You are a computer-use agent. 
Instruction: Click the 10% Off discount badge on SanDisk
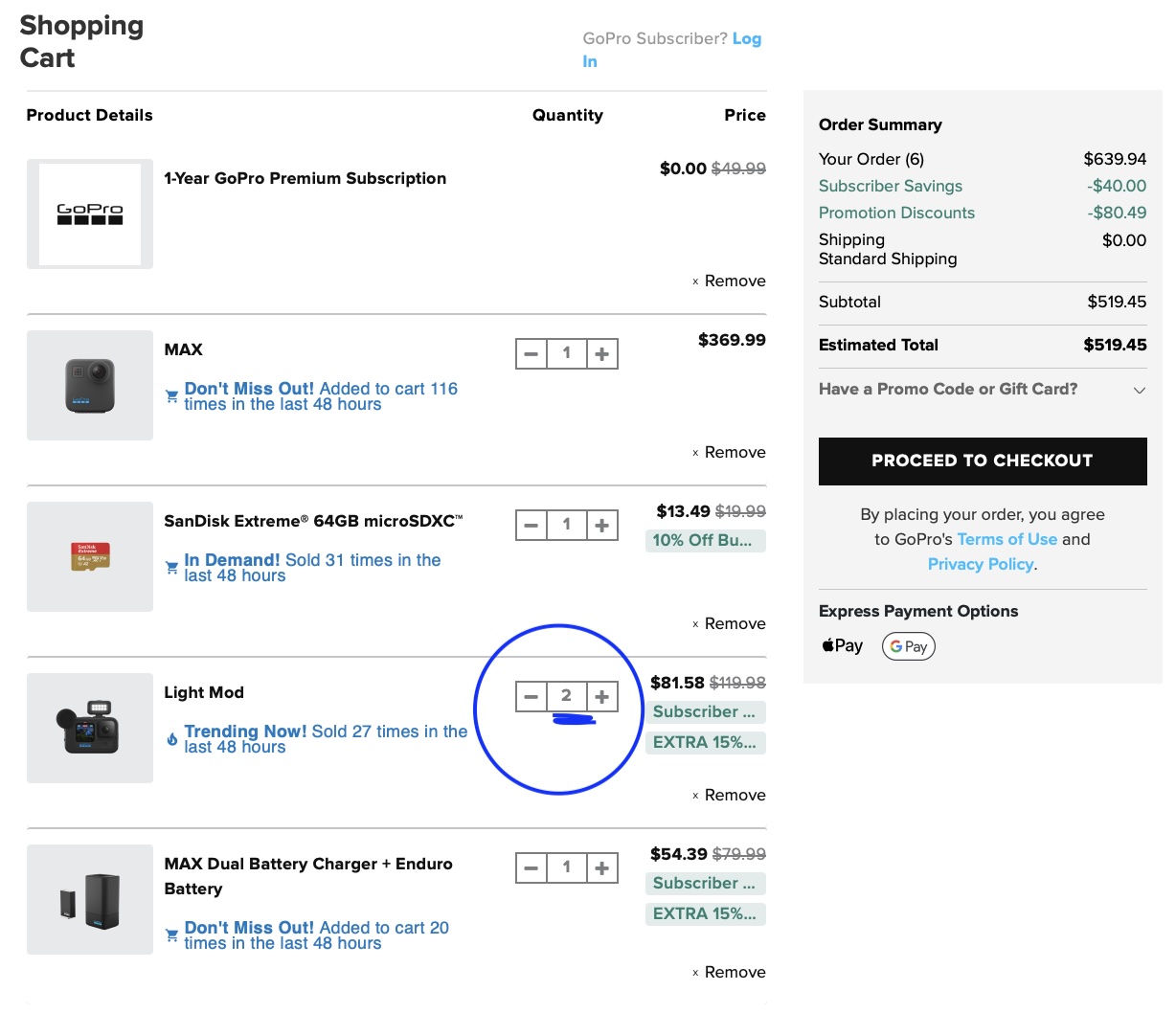(x=705, y=541)
